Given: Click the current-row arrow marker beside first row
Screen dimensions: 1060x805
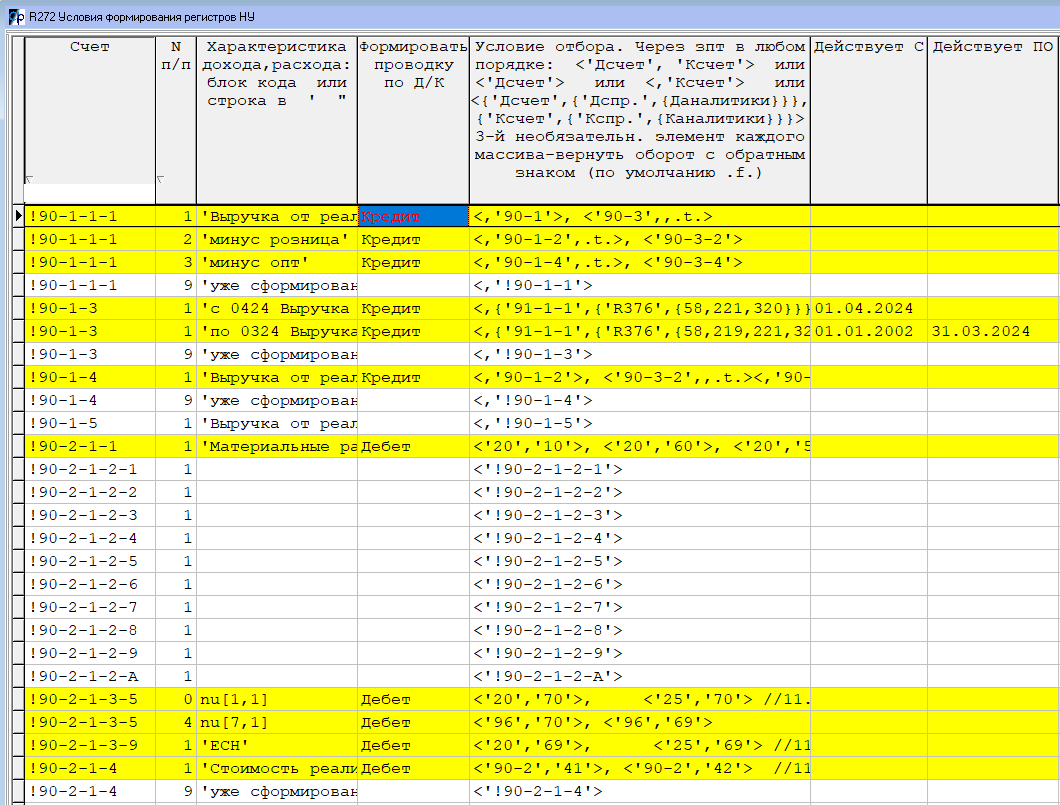Looking at the screenshot, I should [x=17, y=216].
